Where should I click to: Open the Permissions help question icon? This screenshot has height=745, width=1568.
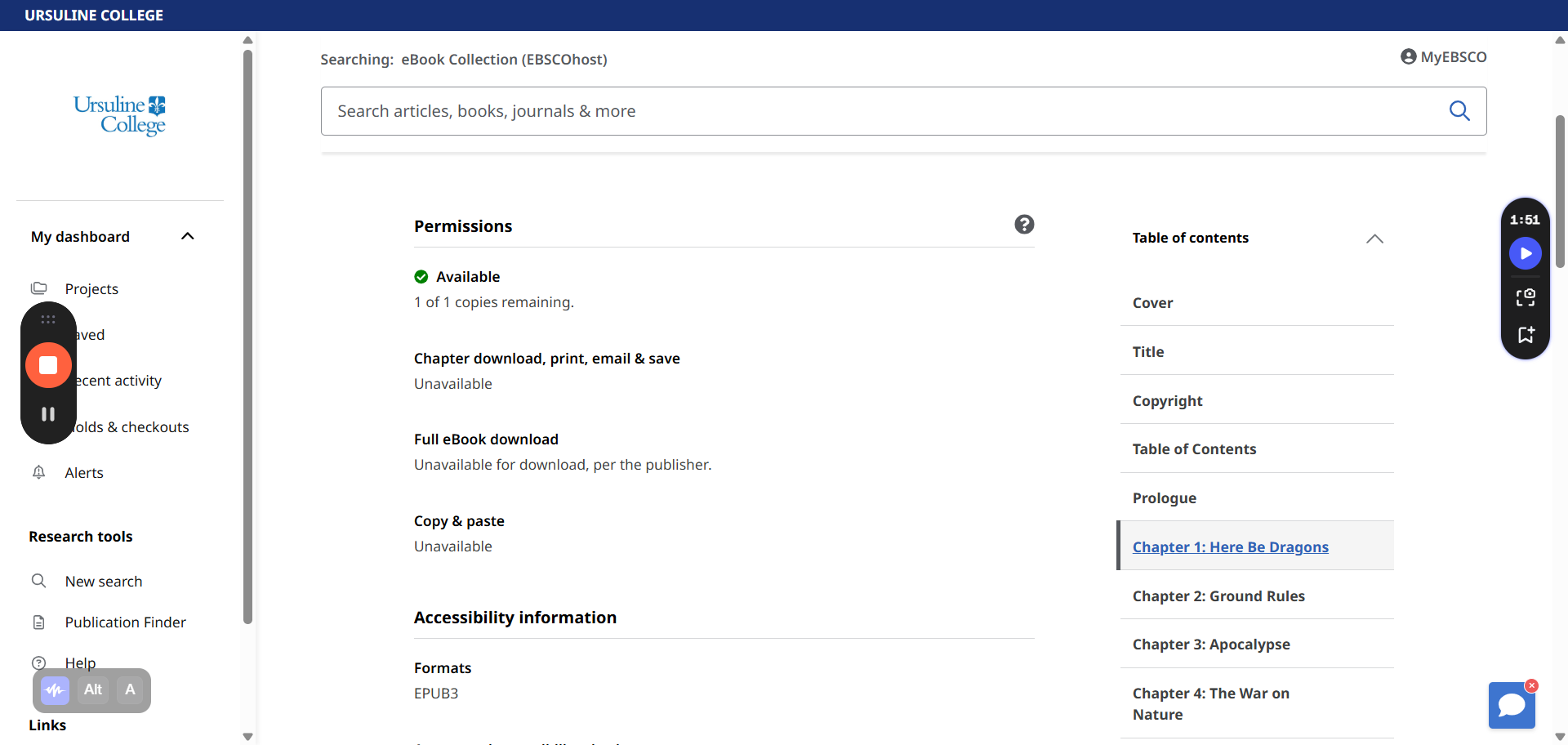pyautogui.click(x=1024, y=225)
